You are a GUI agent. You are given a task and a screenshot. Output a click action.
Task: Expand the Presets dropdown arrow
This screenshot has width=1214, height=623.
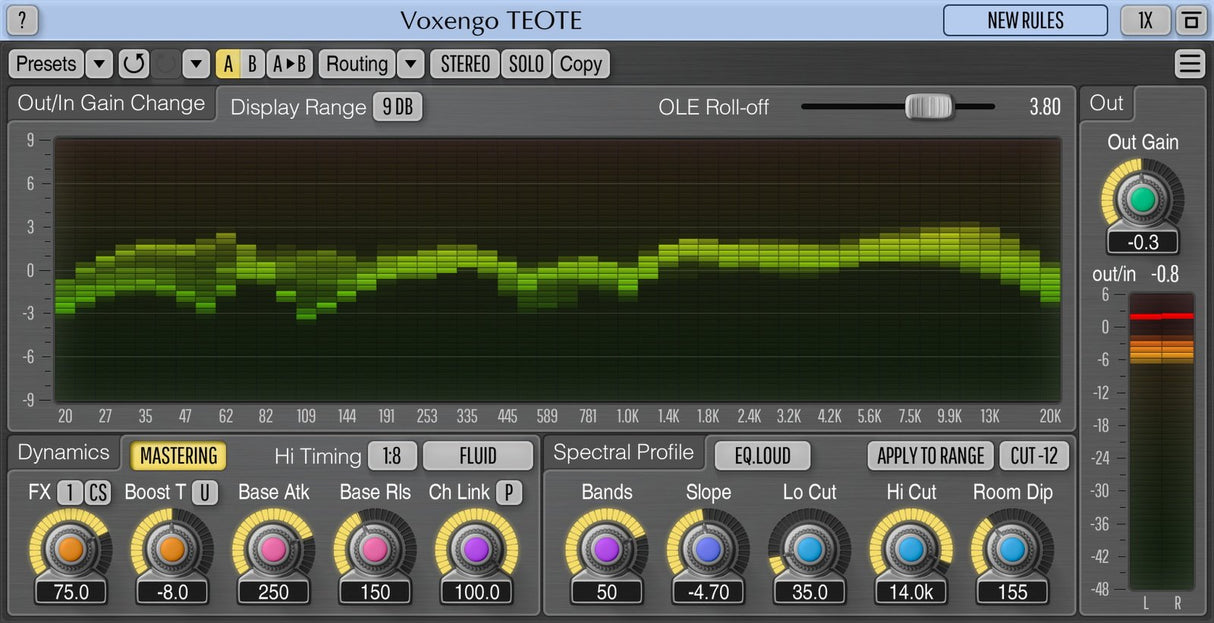[x=98, y=64]
